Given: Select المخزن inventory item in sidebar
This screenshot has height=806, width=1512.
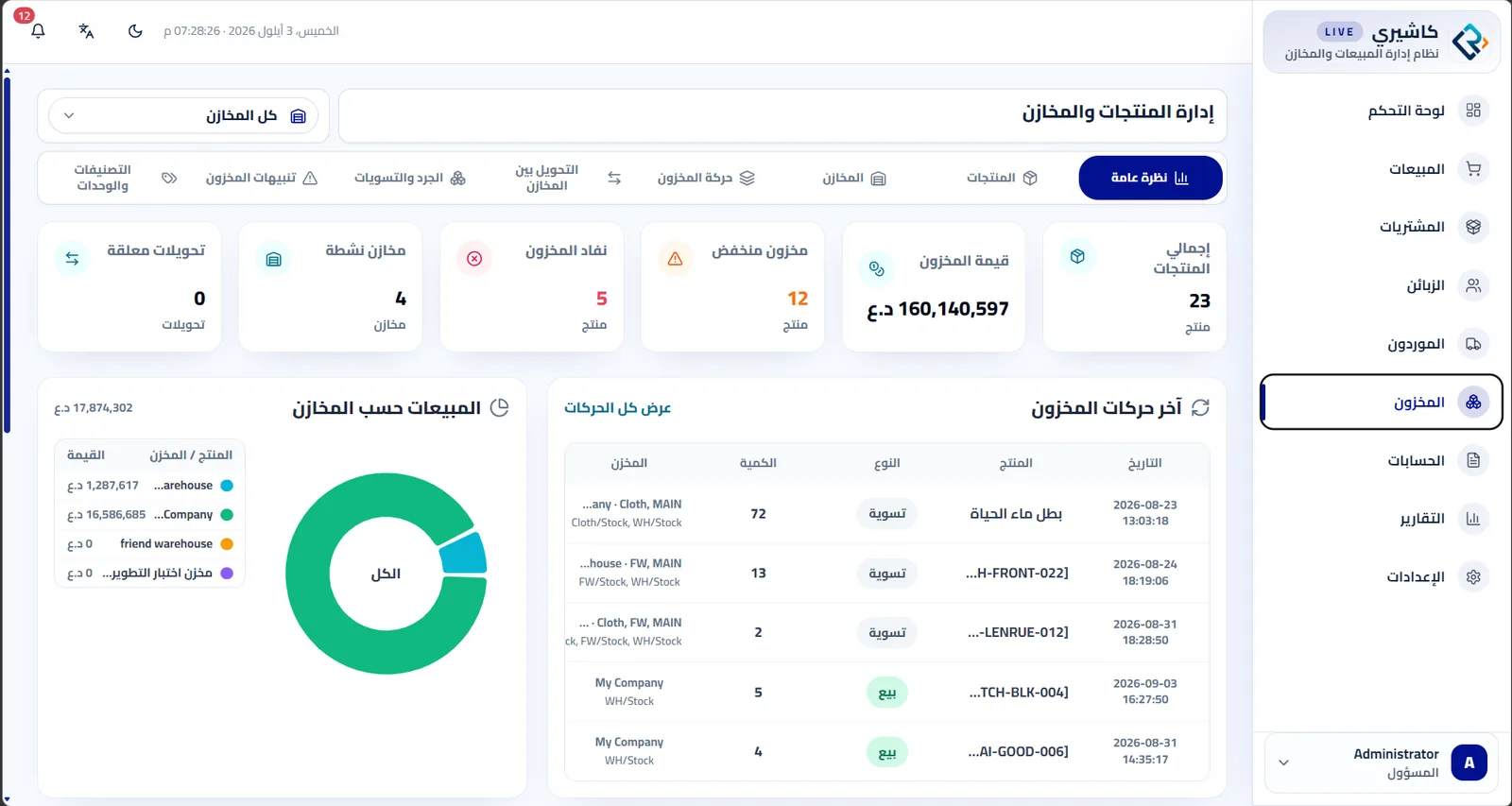Looking at the screenshot, I should (1382, 403).
